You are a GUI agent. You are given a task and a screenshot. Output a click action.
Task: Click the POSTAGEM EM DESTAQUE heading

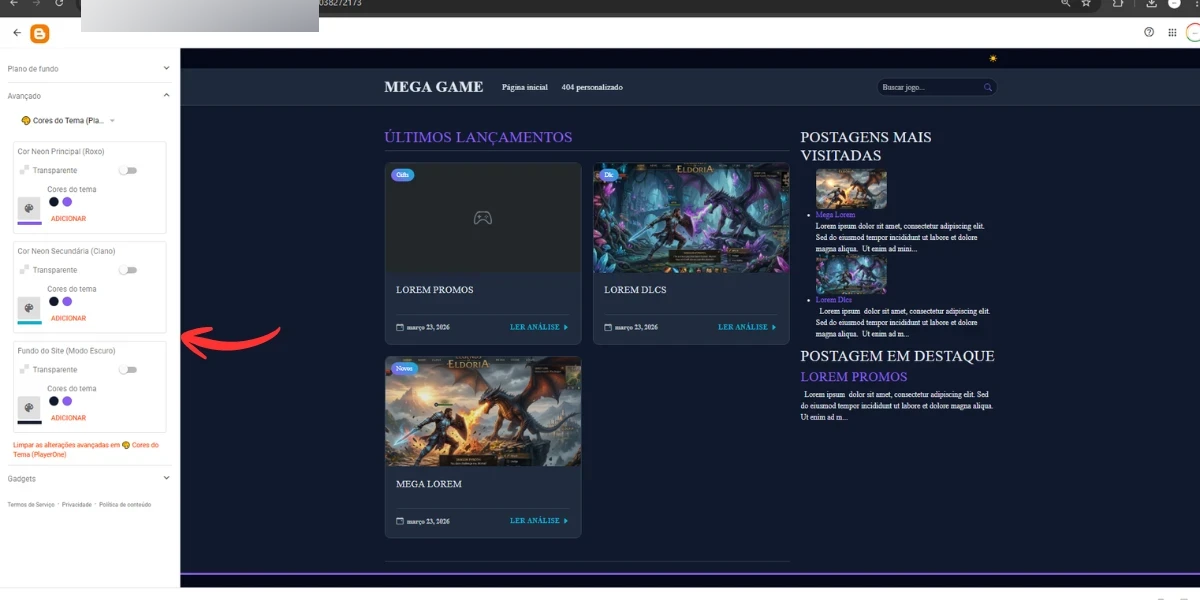coord(898,356)
